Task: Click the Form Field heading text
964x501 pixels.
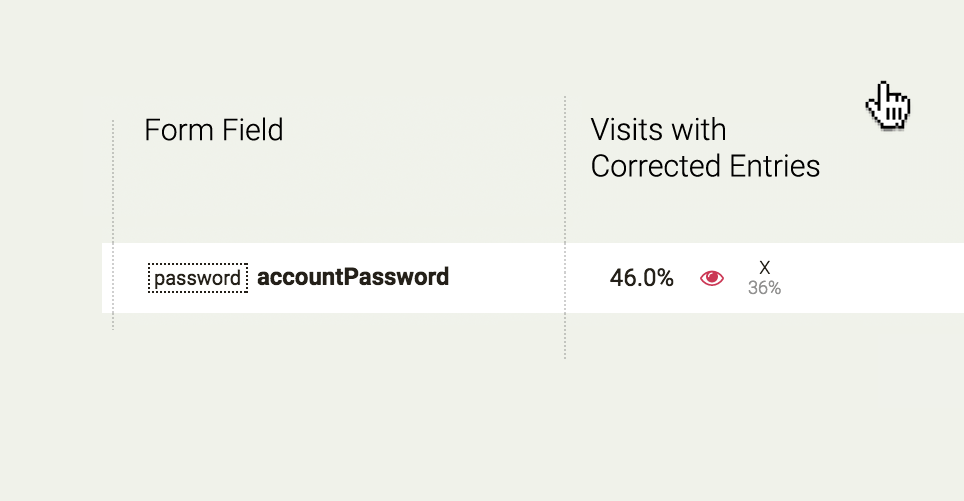Action: coord(213,130)
